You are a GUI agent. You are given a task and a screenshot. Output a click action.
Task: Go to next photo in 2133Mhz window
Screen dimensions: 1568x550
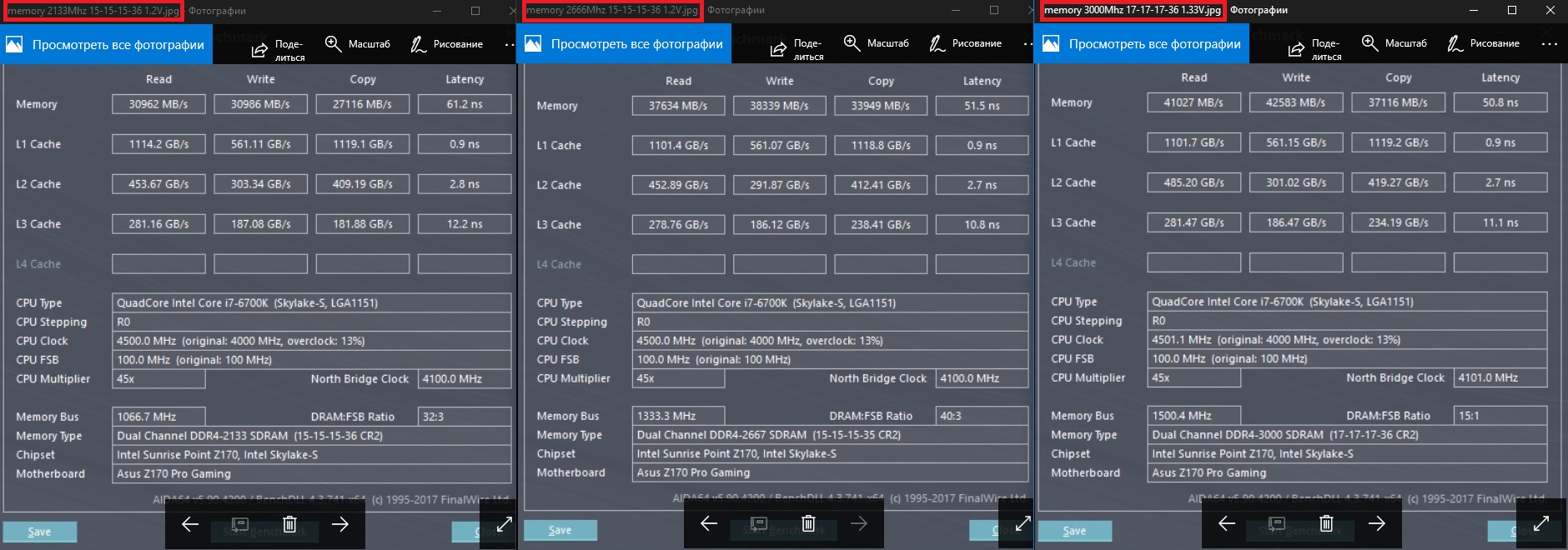[x=339, y=524]
